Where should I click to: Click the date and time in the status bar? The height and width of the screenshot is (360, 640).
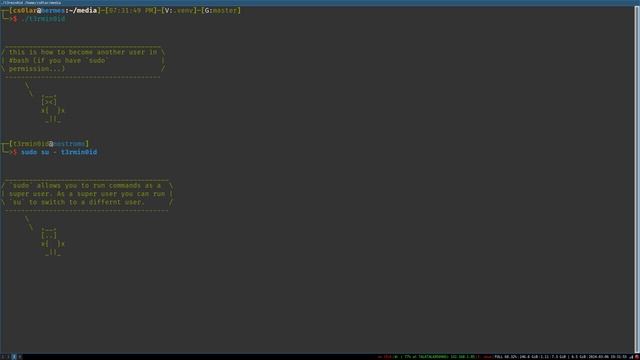(607, 357)
